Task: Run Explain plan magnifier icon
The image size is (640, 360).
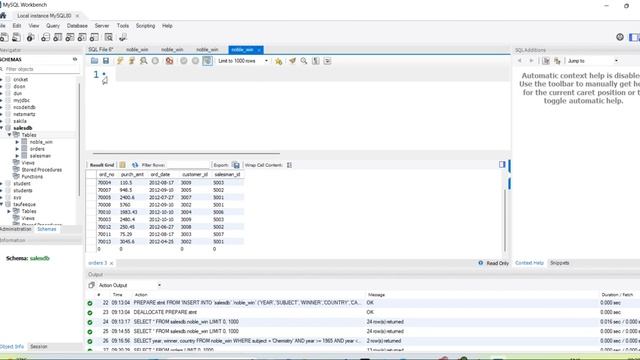Action: coord(144,61)
